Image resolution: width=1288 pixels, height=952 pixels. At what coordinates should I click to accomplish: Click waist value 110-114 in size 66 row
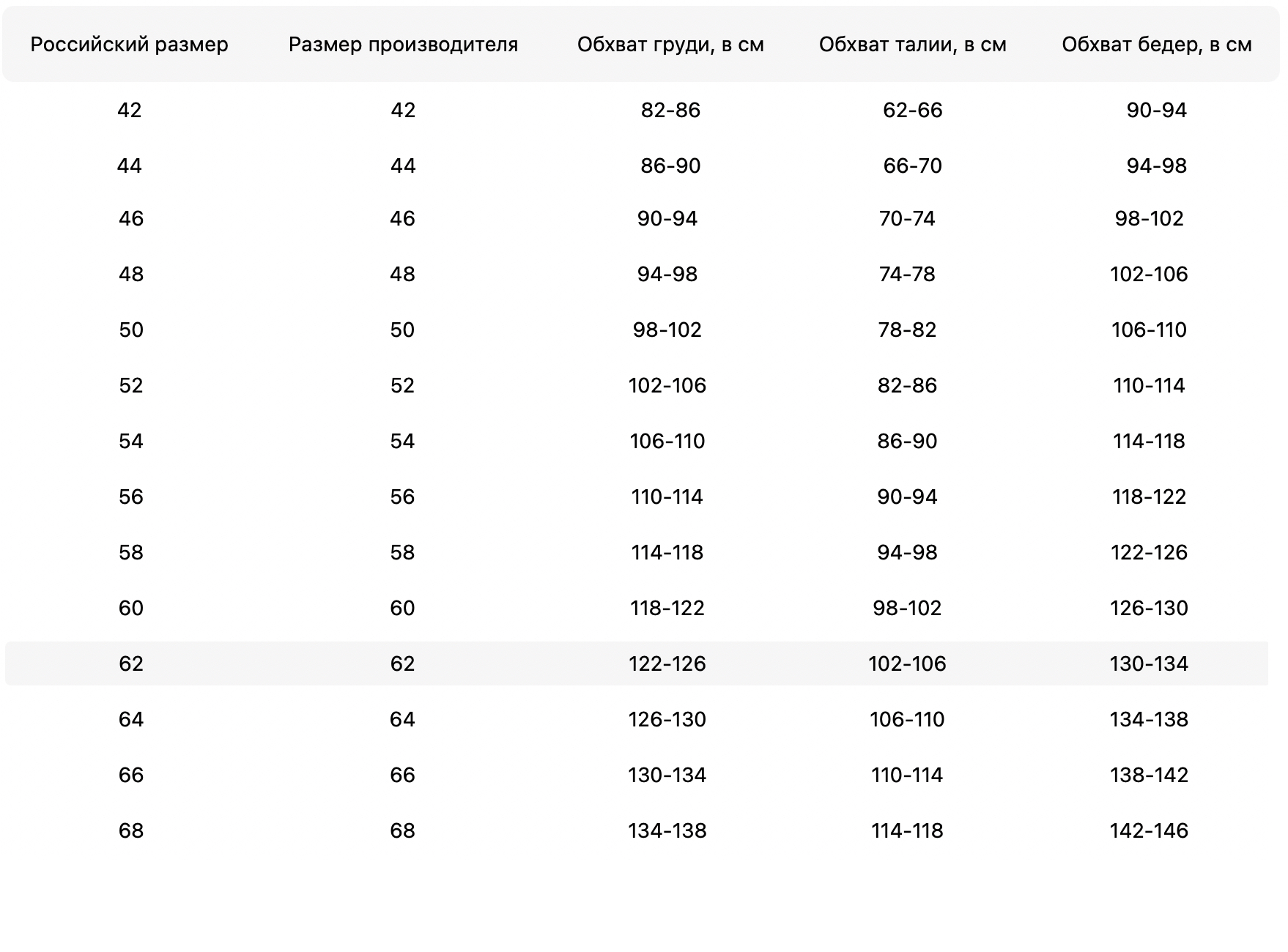tap(907, 775)
